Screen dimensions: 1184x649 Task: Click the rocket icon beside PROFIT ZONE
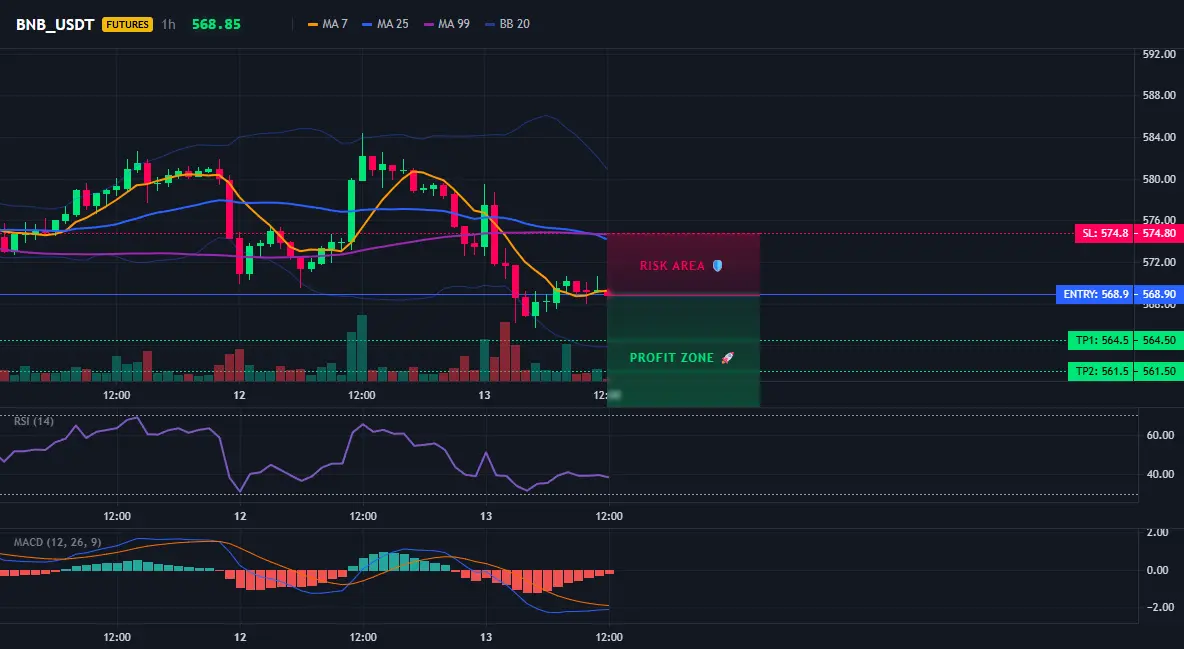(727, 357)
